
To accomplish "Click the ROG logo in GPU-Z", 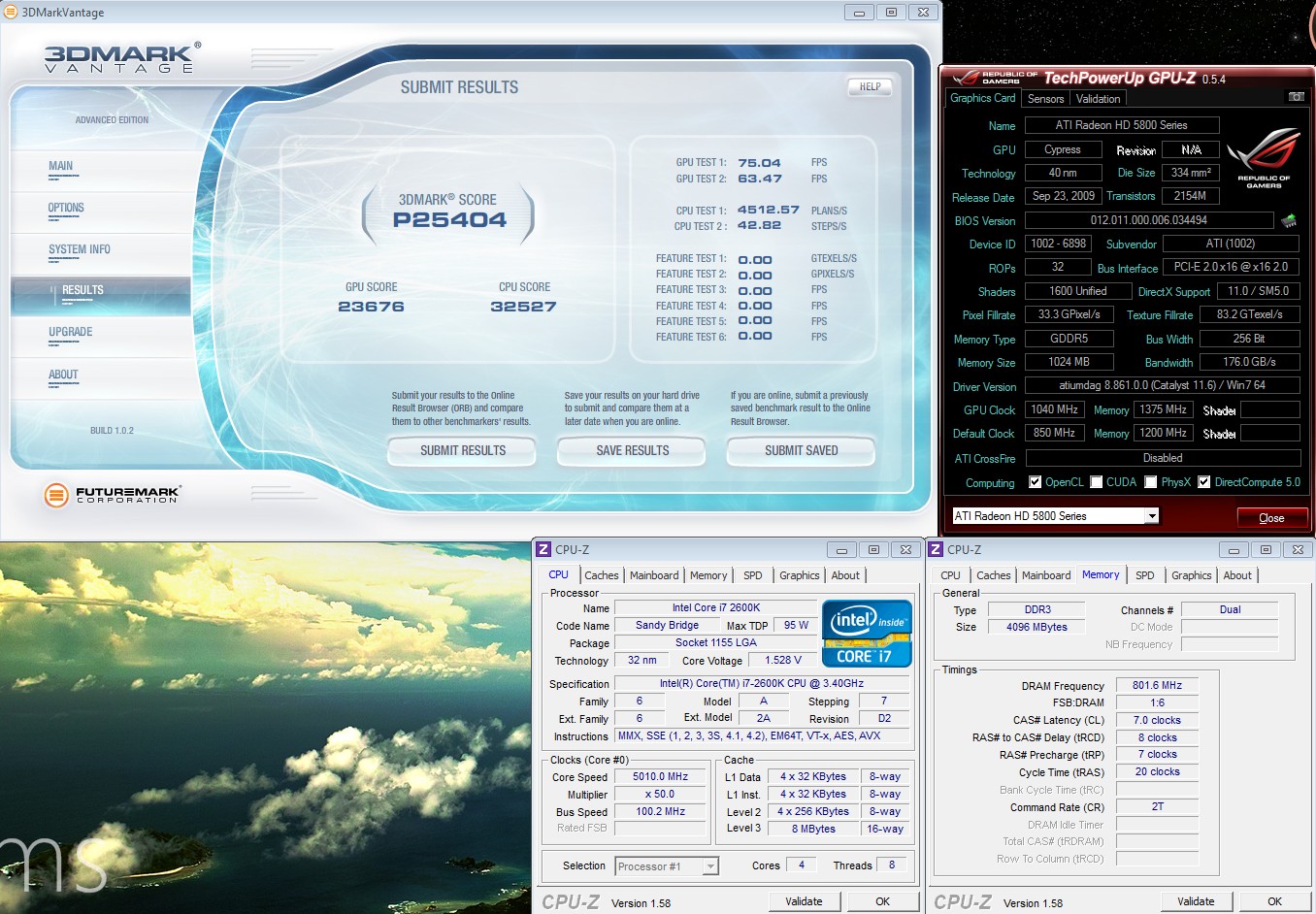I will (x=1264, y=158).
